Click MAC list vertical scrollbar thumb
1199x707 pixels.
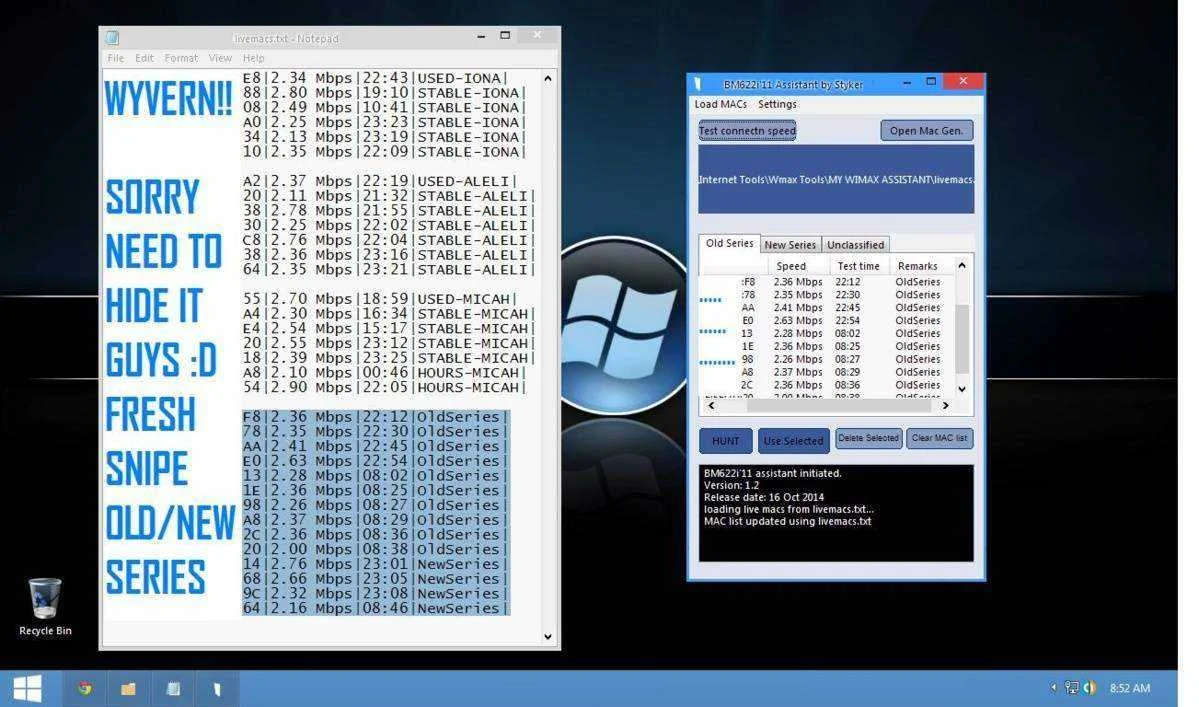[x=962, y=339]
